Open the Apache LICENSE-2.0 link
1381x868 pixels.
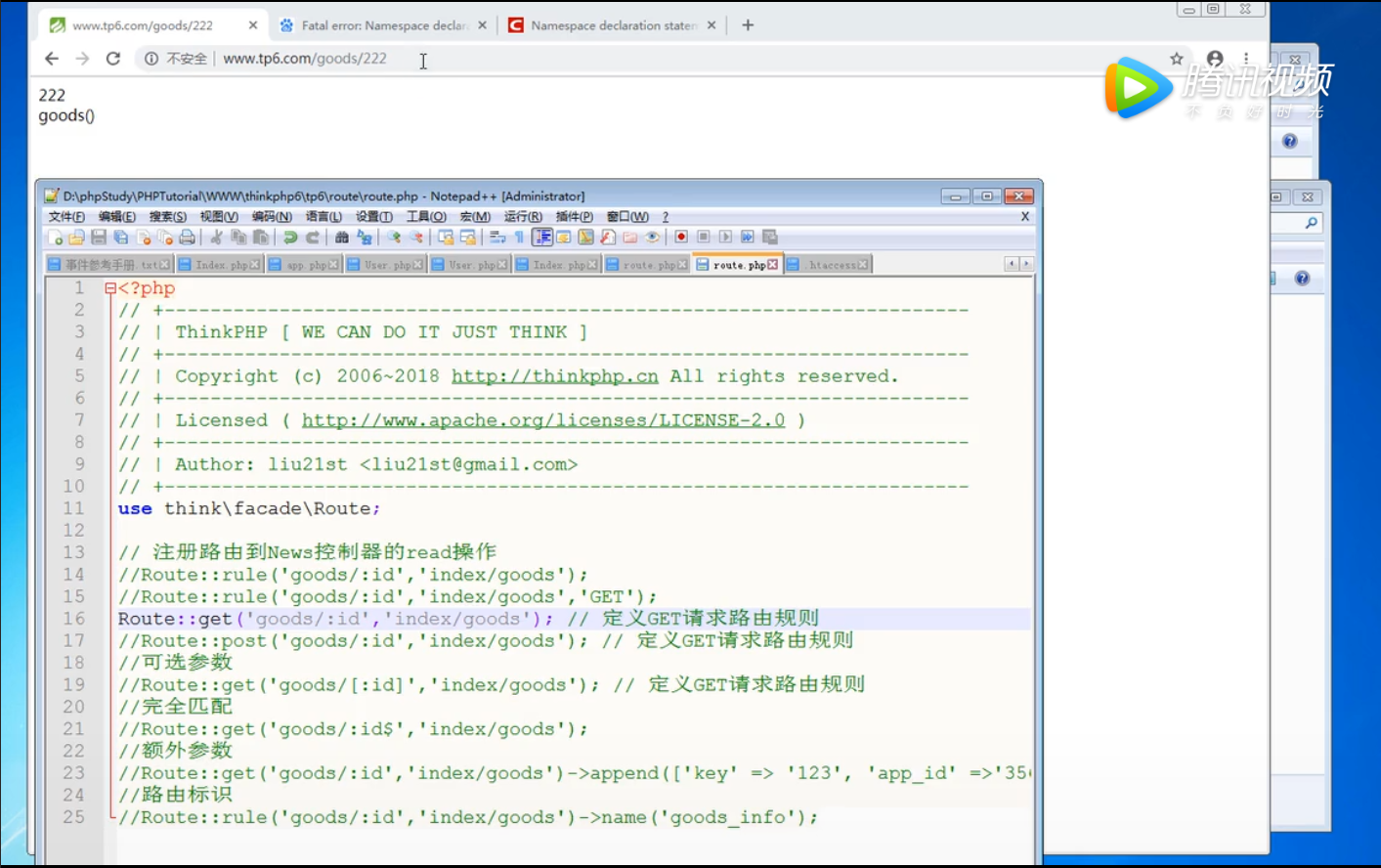pyautogui.click(x=543, y=420)
